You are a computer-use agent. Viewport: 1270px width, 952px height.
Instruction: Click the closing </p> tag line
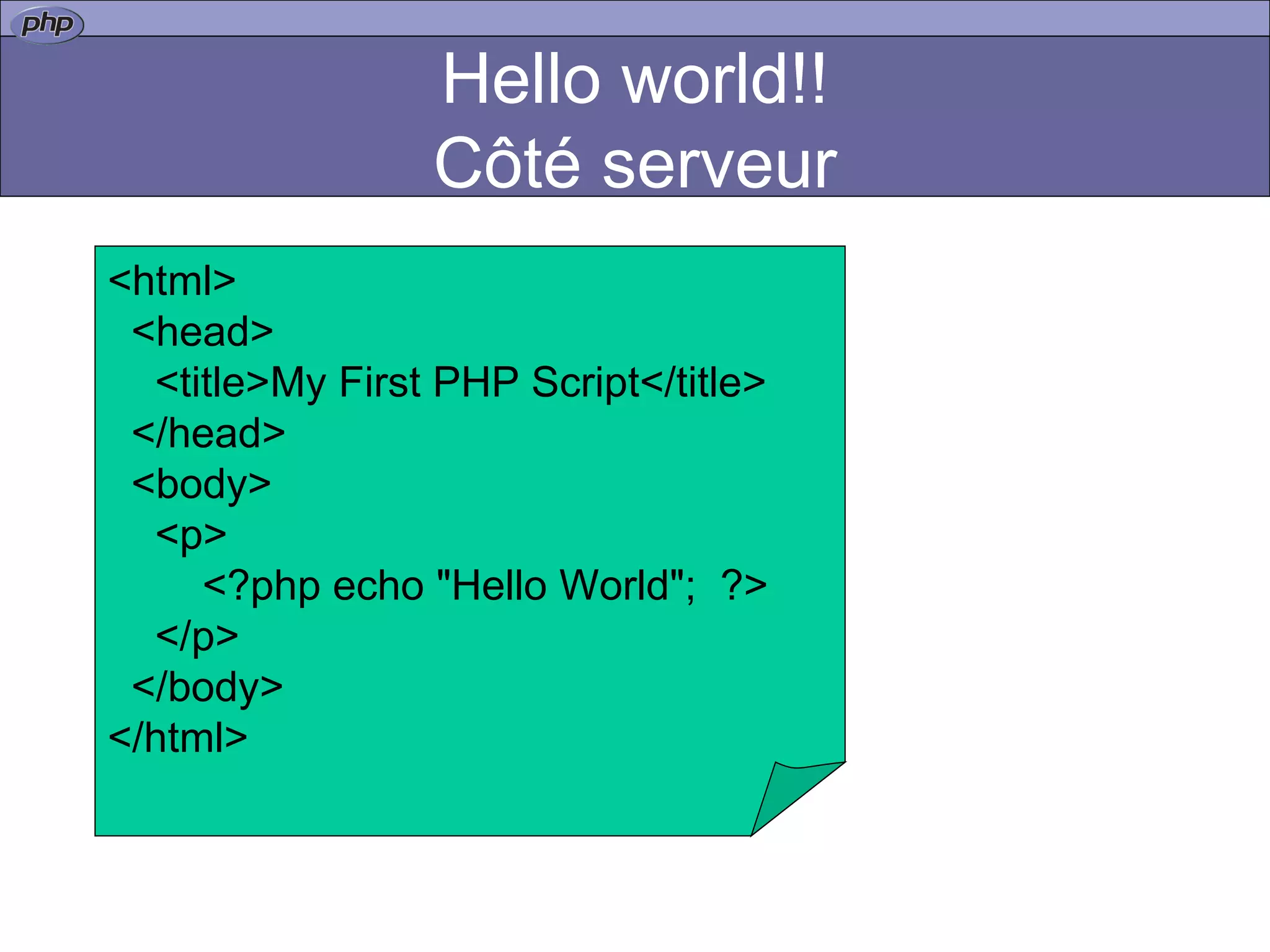[x=197, y=638]
